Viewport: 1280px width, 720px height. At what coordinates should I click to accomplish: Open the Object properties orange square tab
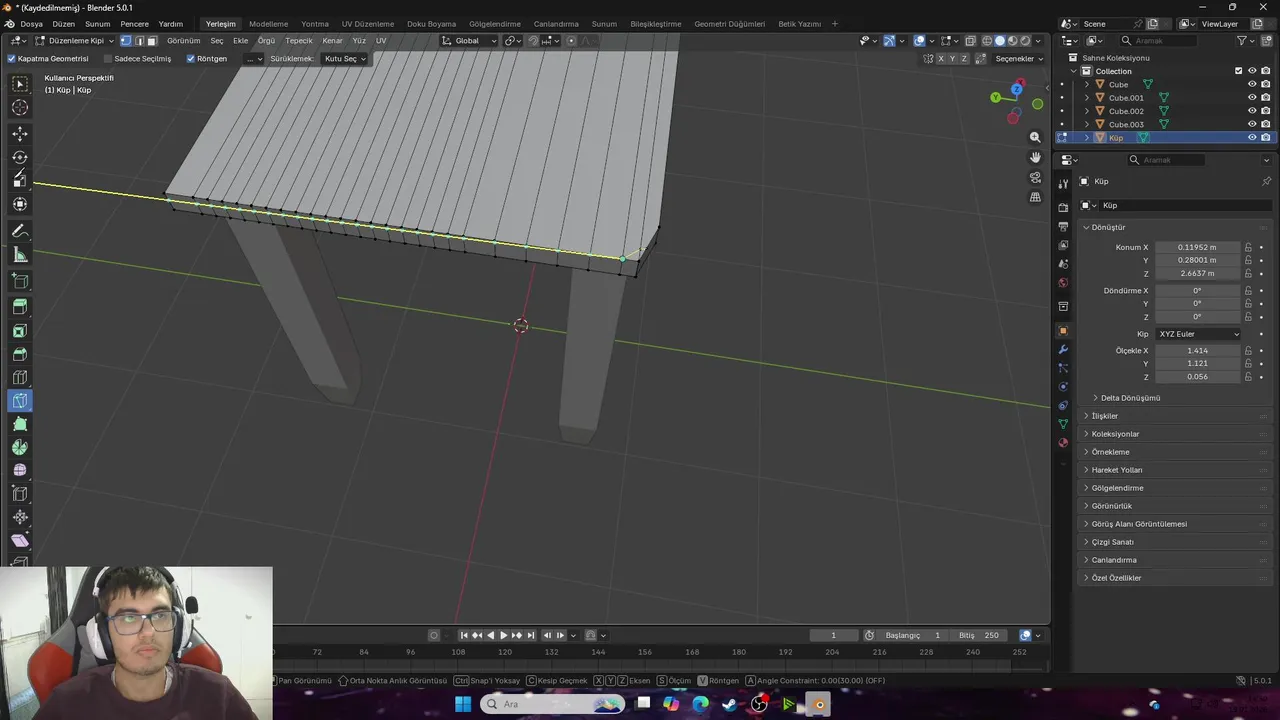pyautogui.click(x=1063, y=331)
